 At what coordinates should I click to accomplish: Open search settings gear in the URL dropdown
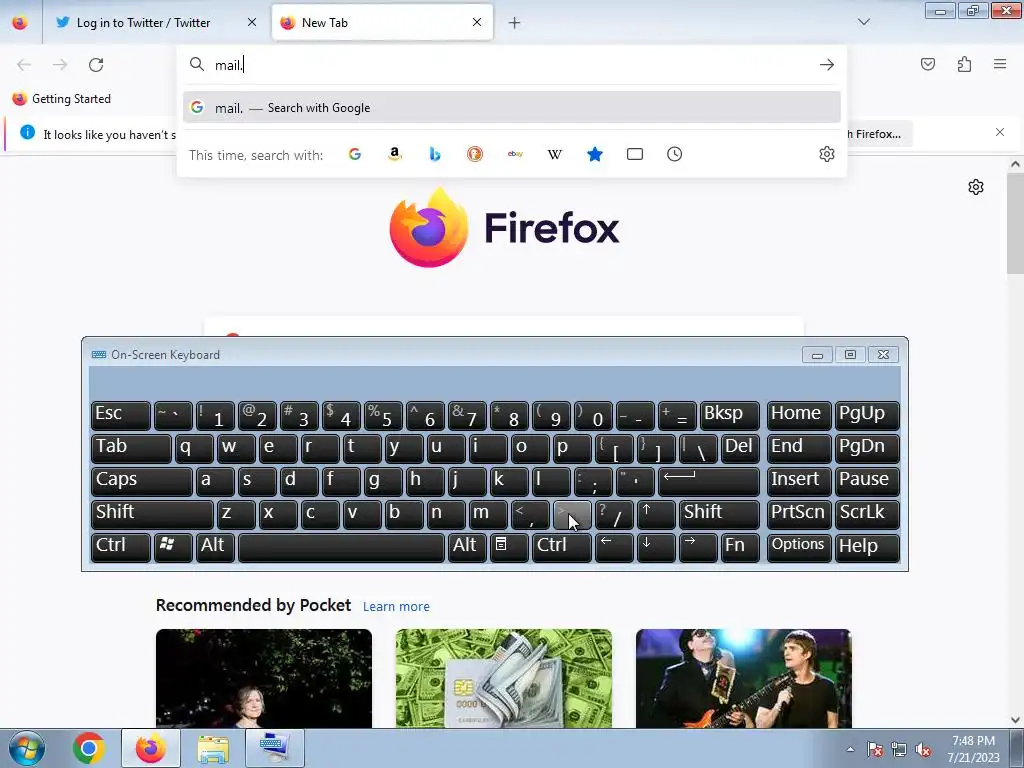pos(827,154)
